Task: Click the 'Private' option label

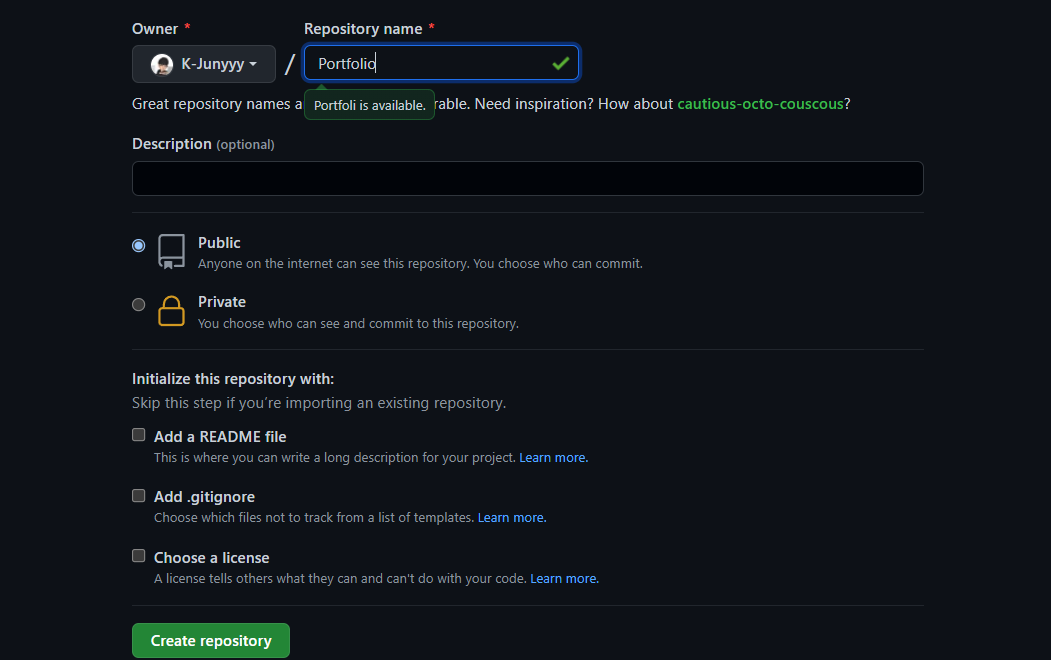Action: pos(222,302)
